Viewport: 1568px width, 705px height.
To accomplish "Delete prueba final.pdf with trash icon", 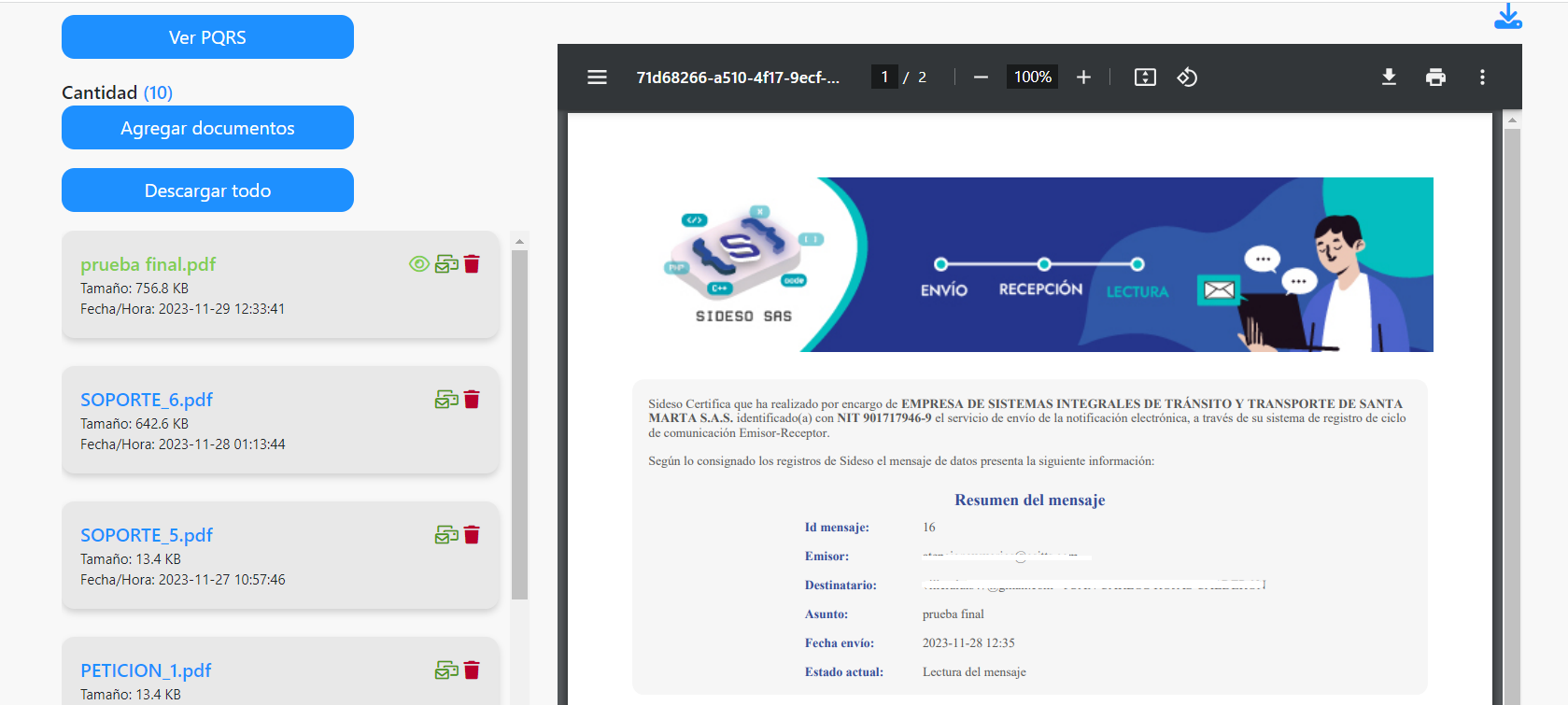I will [x=472, y=264].
